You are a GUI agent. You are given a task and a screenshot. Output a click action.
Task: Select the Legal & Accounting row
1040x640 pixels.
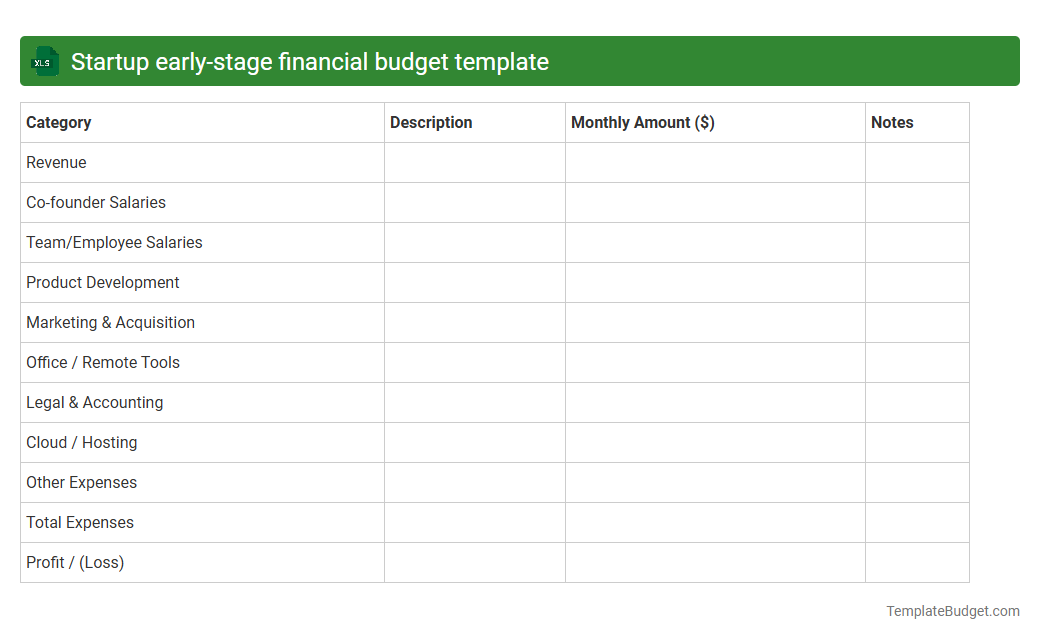point(94,402)
